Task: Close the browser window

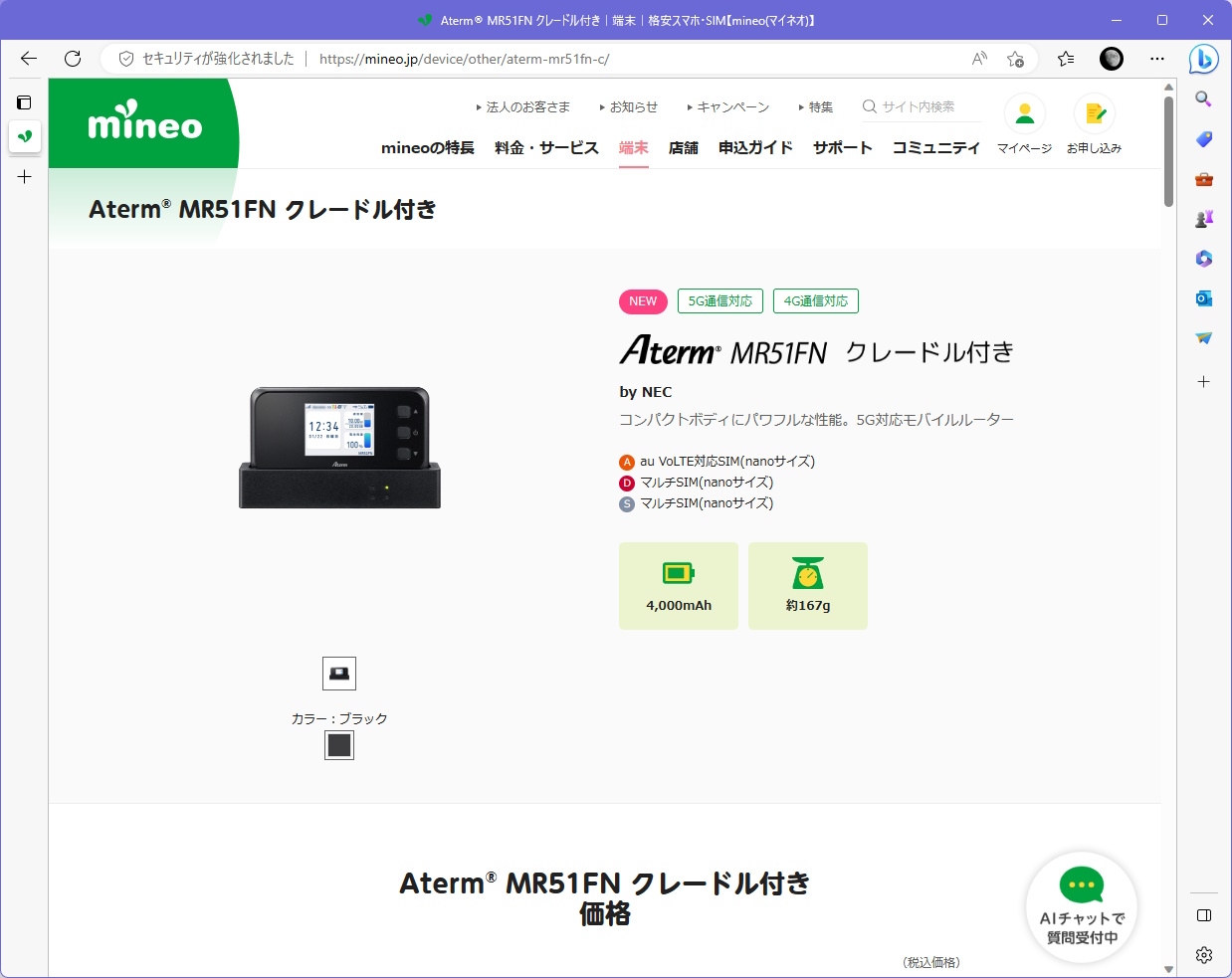Action: coord(1208,20)
